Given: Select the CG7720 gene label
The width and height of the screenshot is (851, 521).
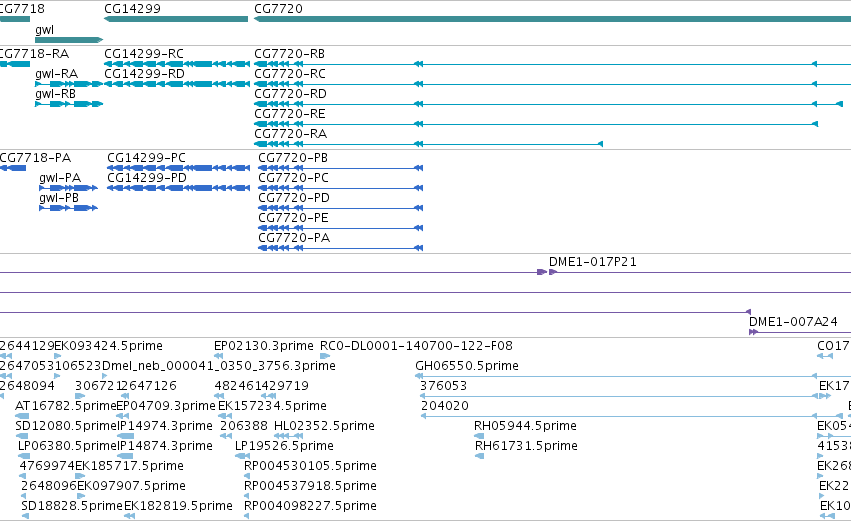Looking at the screenshot, I should [278, 9].
